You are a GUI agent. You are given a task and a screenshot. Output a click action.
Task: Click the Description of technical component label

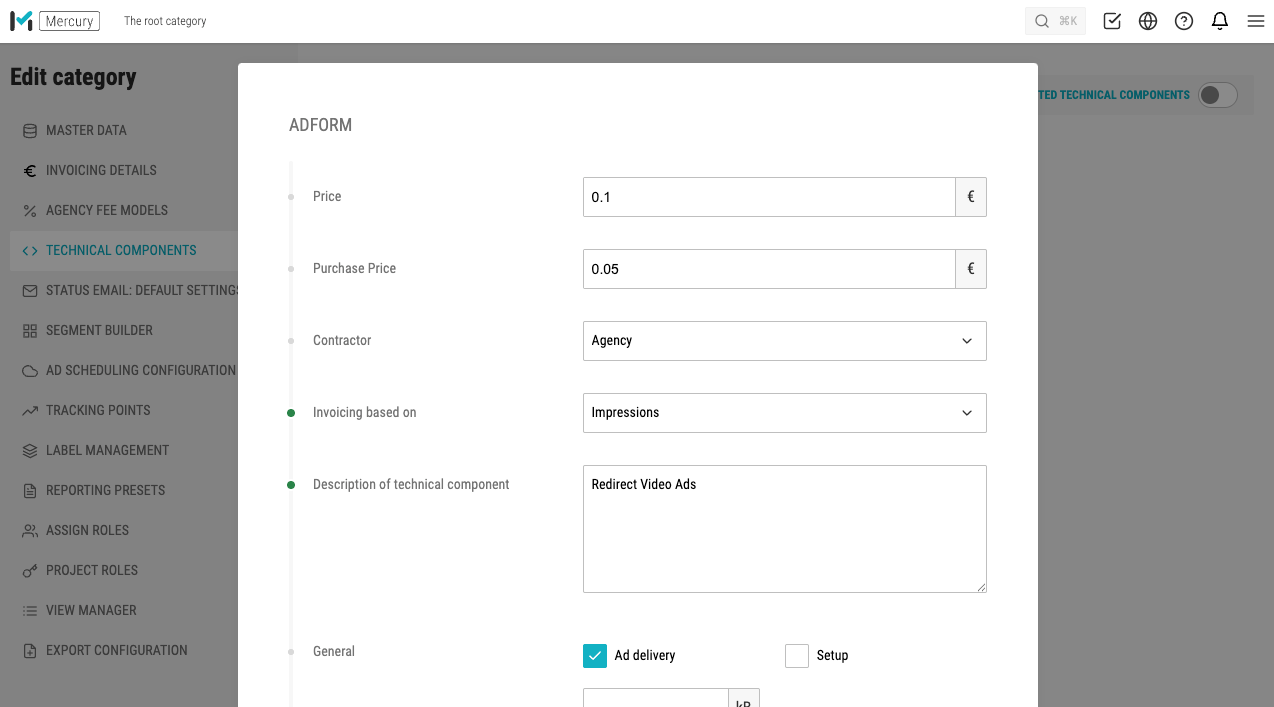pyautogui.click(x=411, y=484)
